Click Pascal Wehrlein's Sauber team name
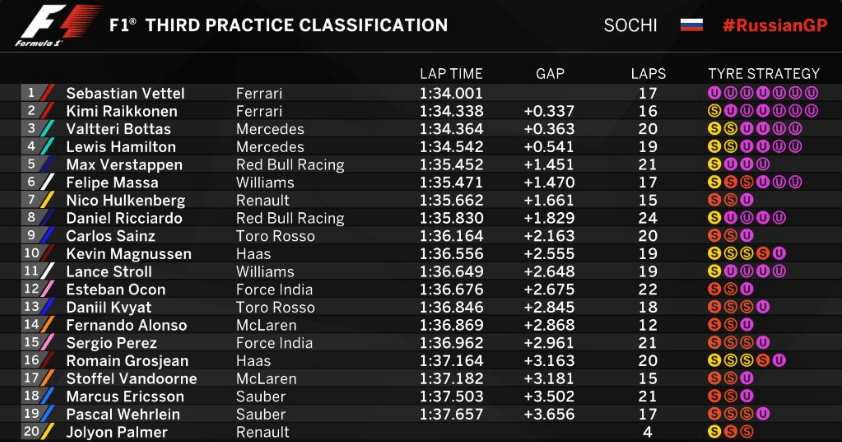This screenshot has width=842, height=442. [260, 414]
